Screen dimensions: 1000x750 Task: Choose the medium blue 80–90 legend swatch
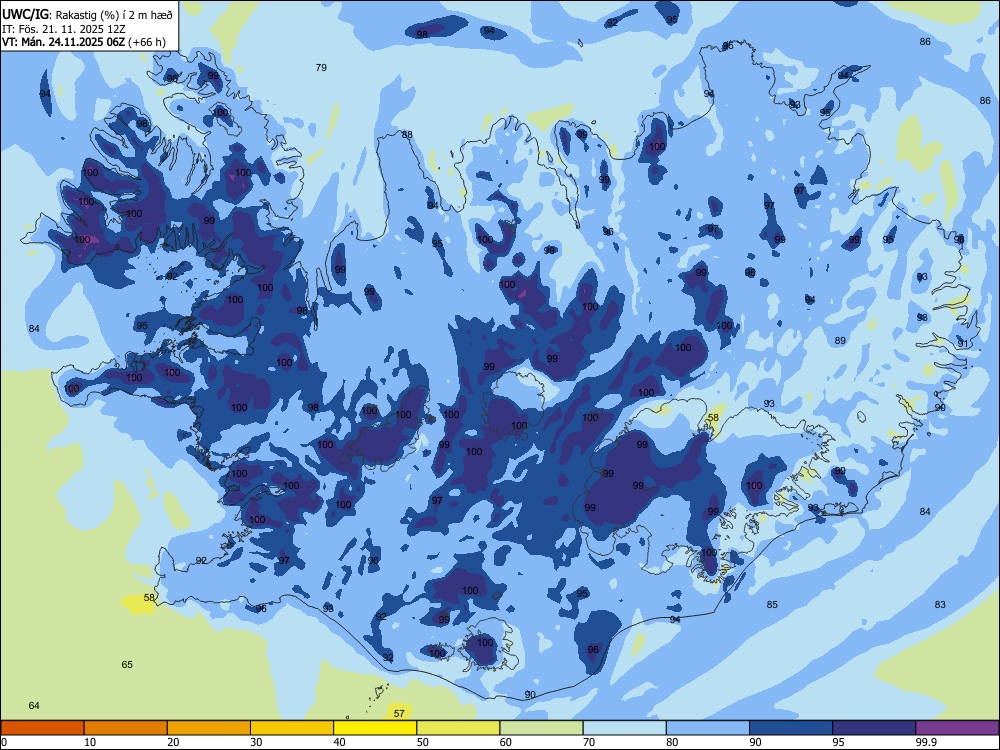(x=708, y=728)
